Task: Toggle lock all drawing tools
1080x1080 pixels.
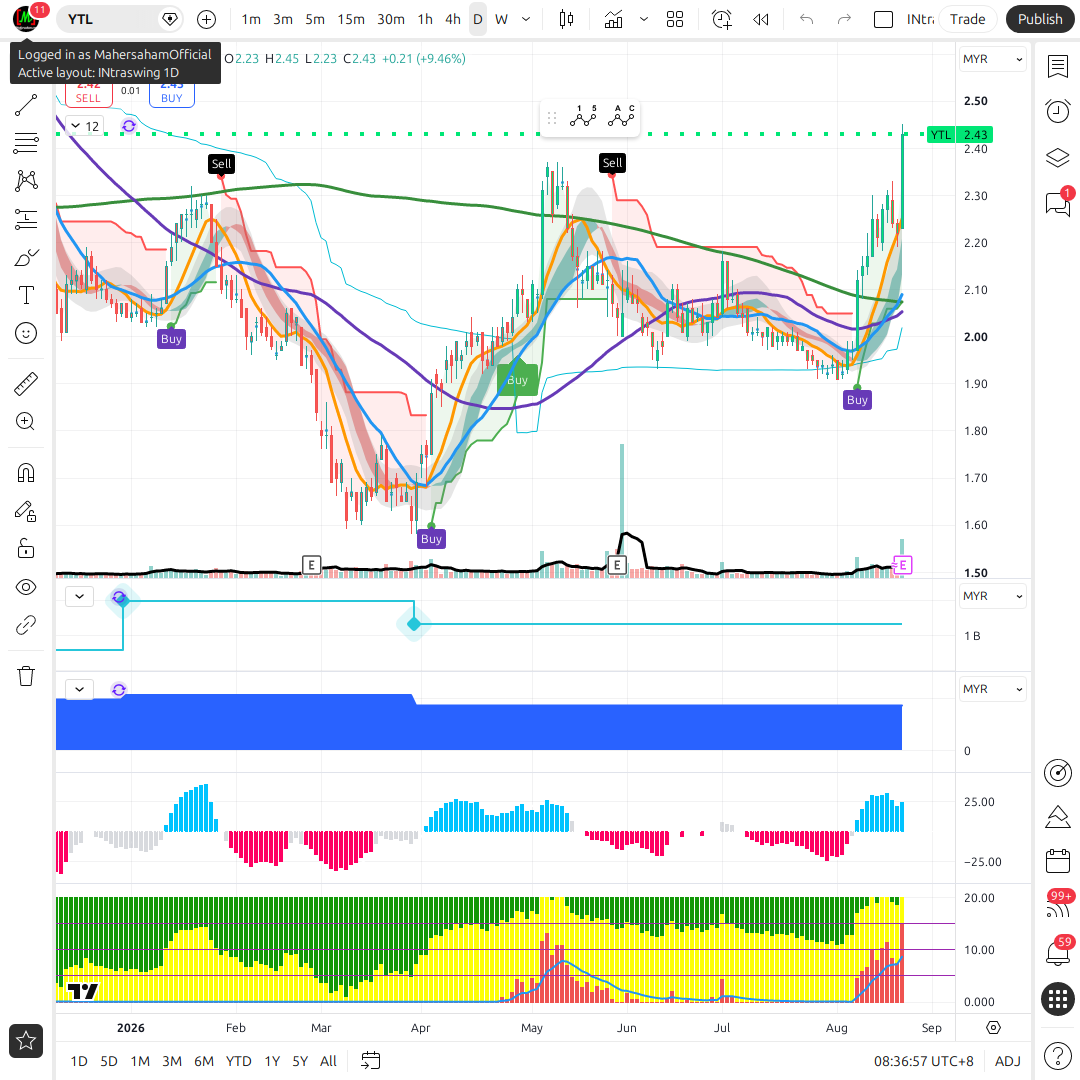Action: pyautogui.click(x=26, y=549)
